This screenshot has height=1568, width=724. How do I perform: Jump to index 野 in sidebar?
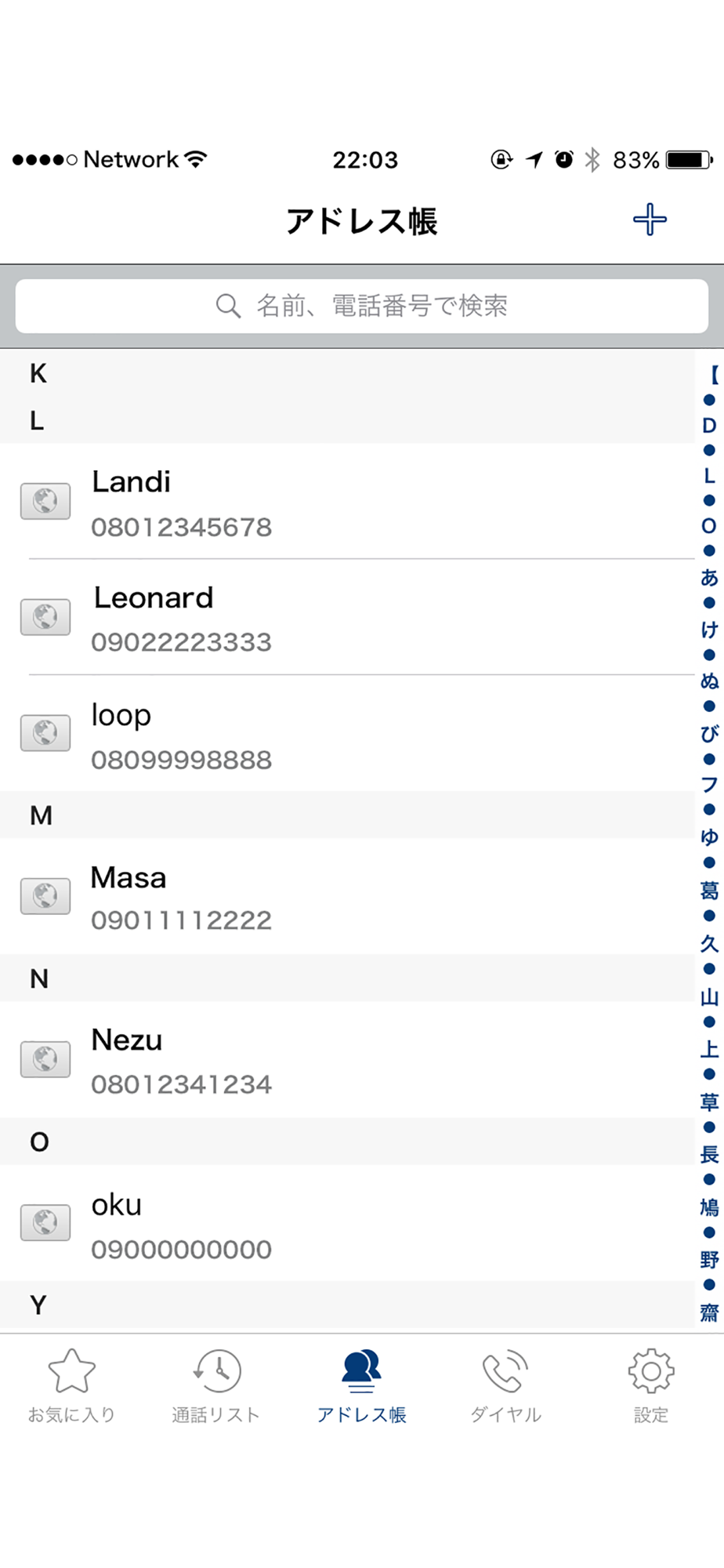709,1259
